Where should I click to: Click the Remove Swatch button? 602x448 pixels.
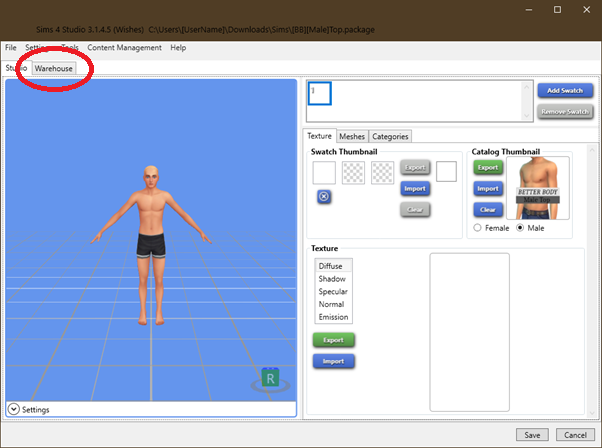click(565, 112)
